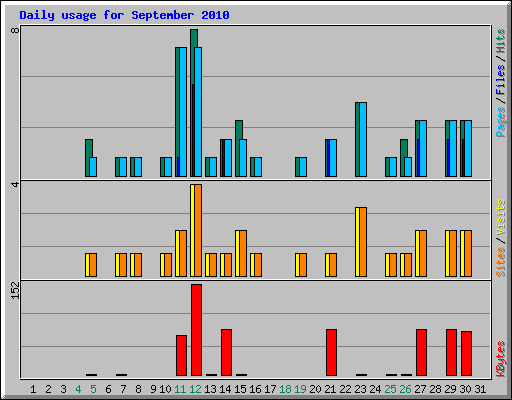Click day 29 on the date axis
Viewport: 512px width, 400px height.
pyautogui.click(x=450, y=389)
